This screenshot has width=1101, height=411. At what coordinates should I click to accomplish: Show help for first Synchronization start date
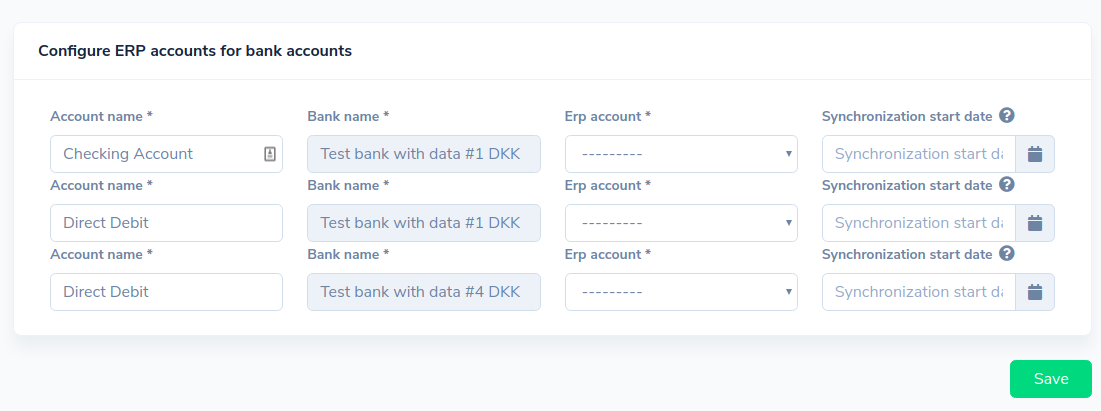coord(1006,116)
